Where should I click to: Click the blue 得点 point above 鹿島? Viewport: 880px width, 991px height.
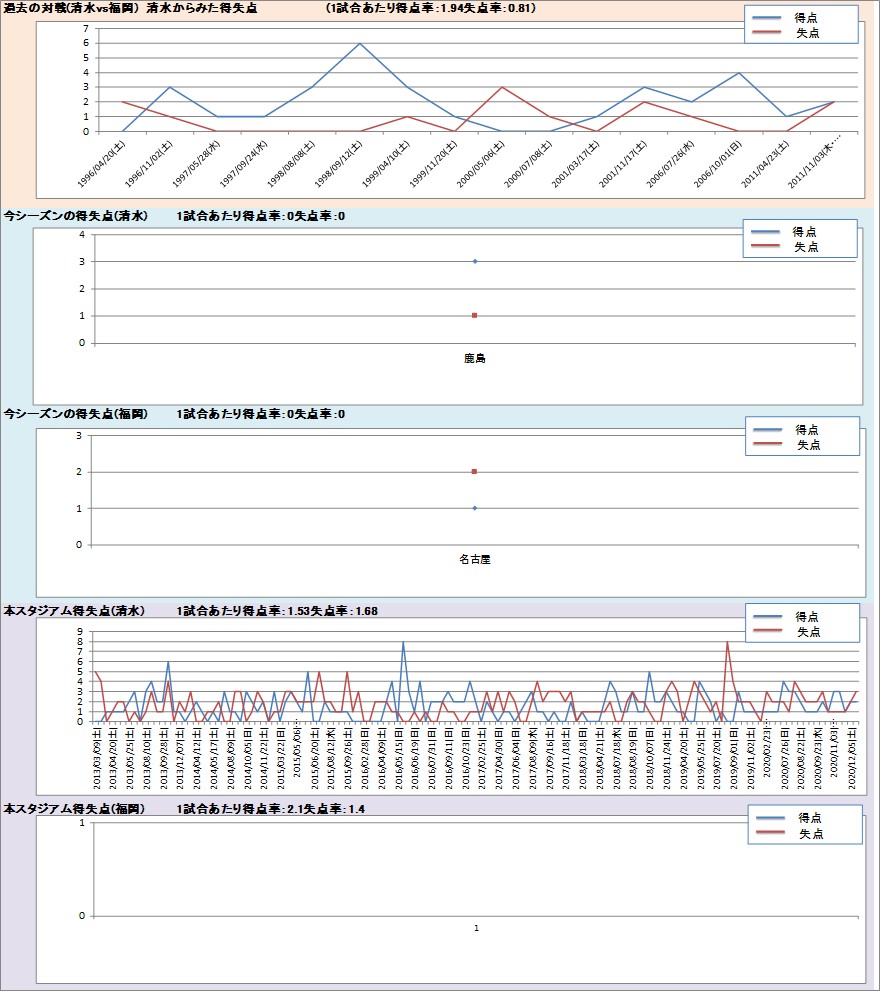tap(474, 261)
